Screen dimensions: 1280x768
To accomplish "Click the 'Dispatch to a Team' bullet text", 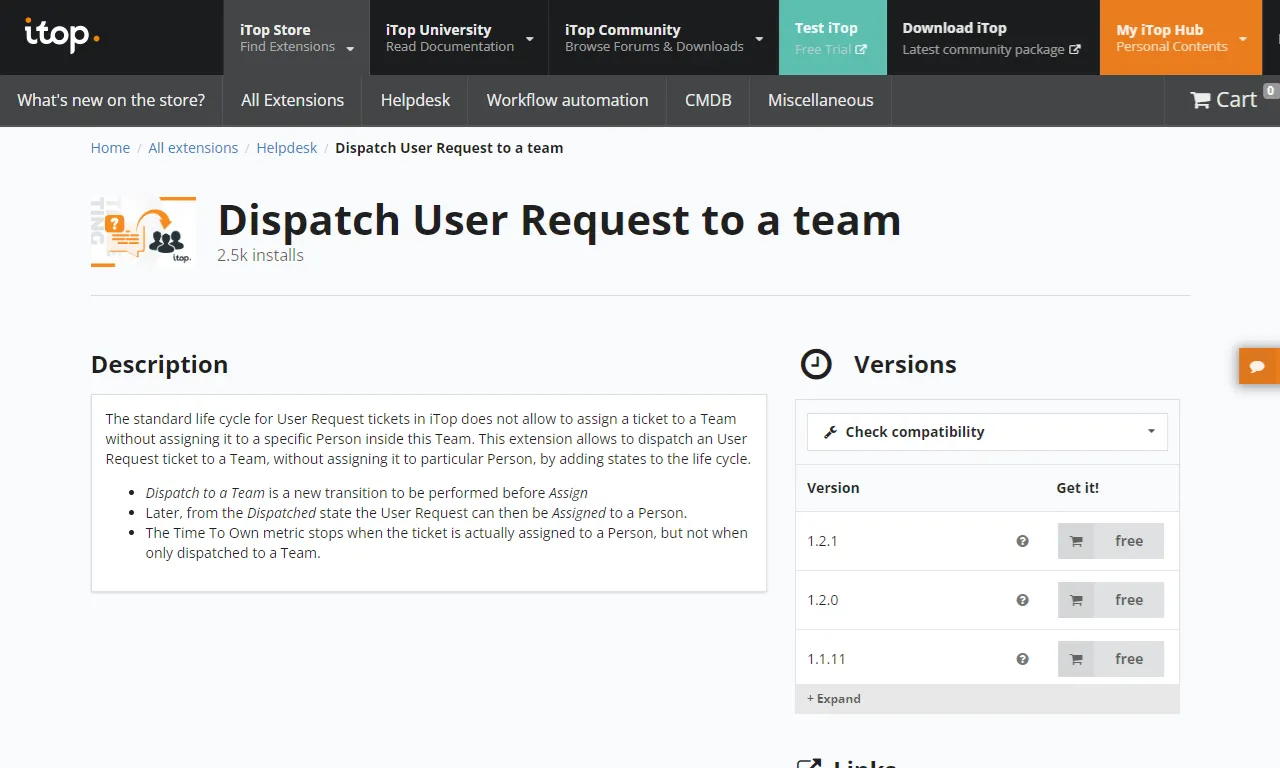I will pos(367,493).
